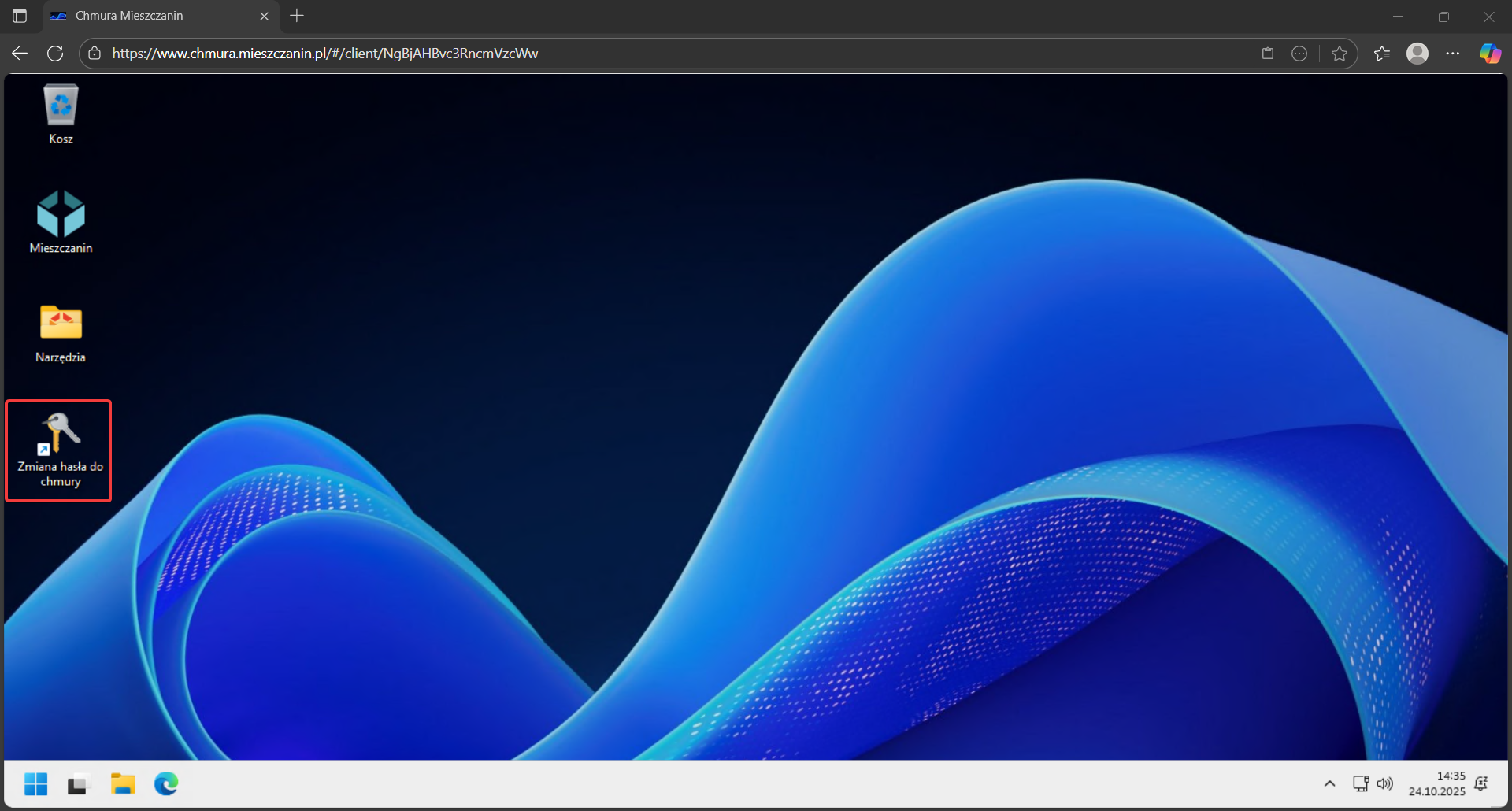Expand the hidden system tray icons
This screenshot has width=1512, height=811.
click(x=1329, y=783)
